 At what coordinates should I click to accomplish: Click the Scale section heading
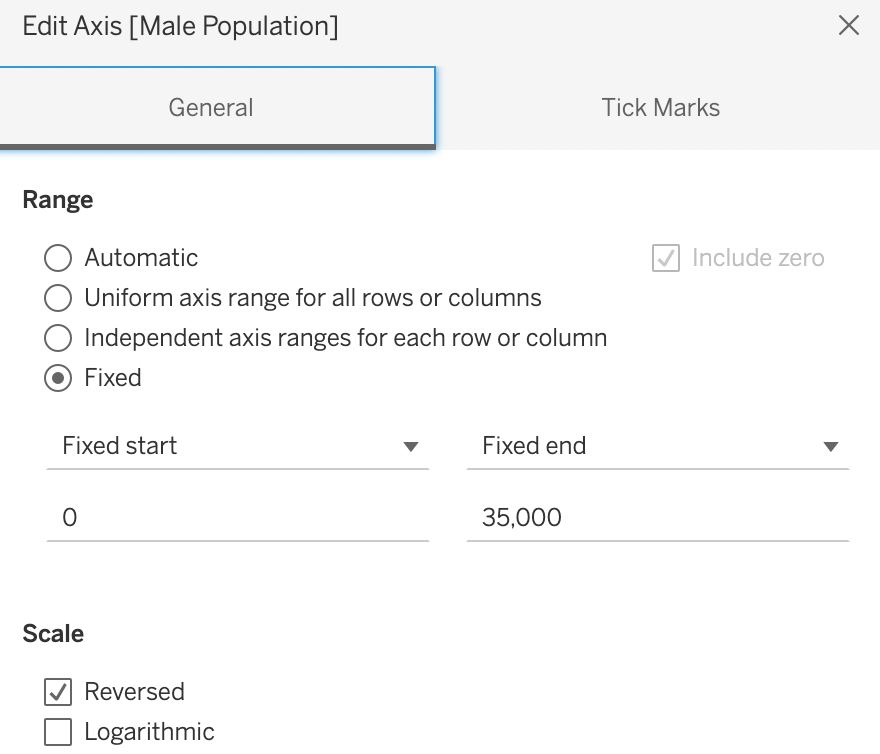point(53,634)
